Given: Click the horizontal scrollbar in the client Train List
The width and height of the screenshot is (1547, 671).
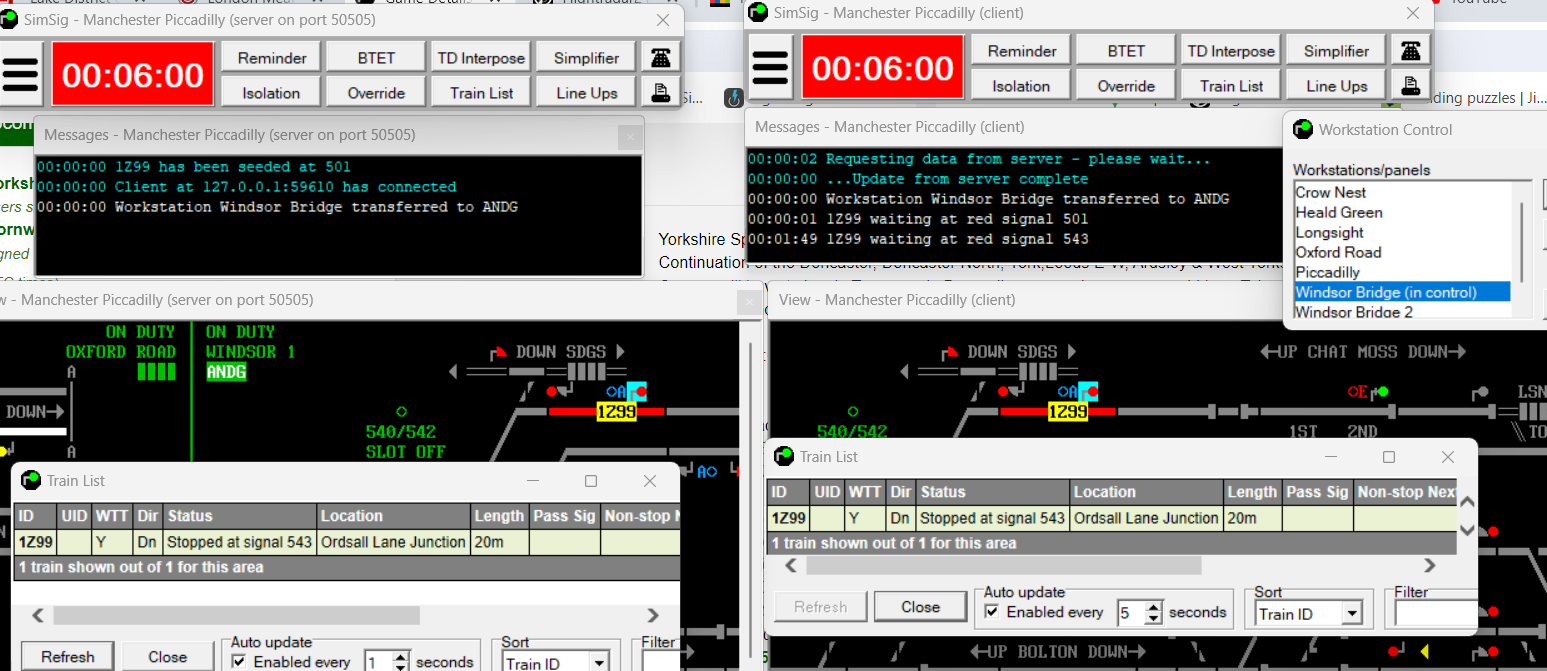Looking at the screenshot, I should (x=1003, y=565).
